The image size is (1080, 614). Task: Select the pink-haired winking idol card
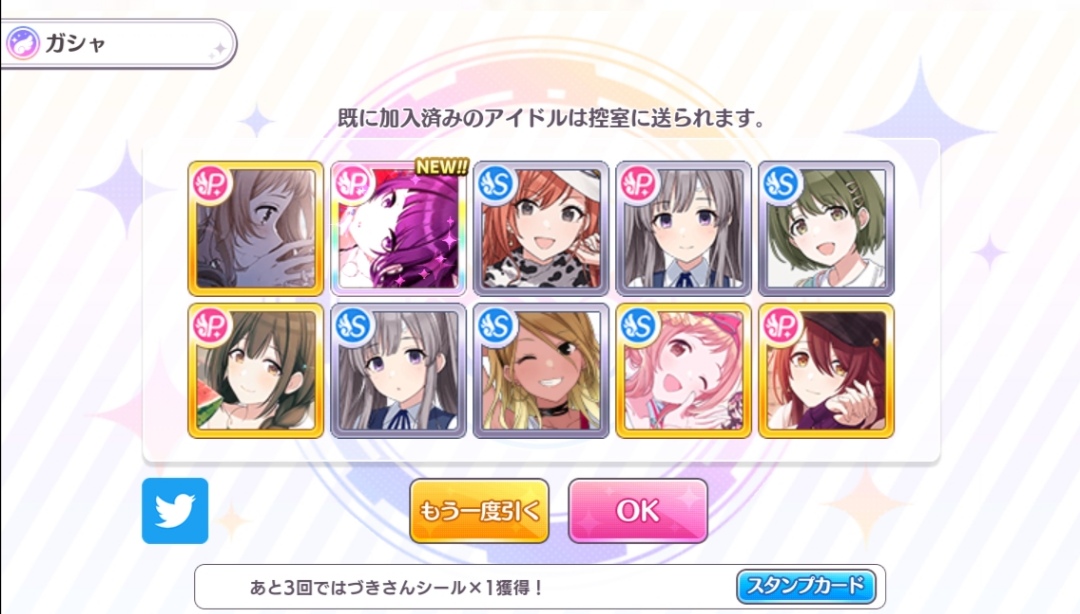coord(683,371)
